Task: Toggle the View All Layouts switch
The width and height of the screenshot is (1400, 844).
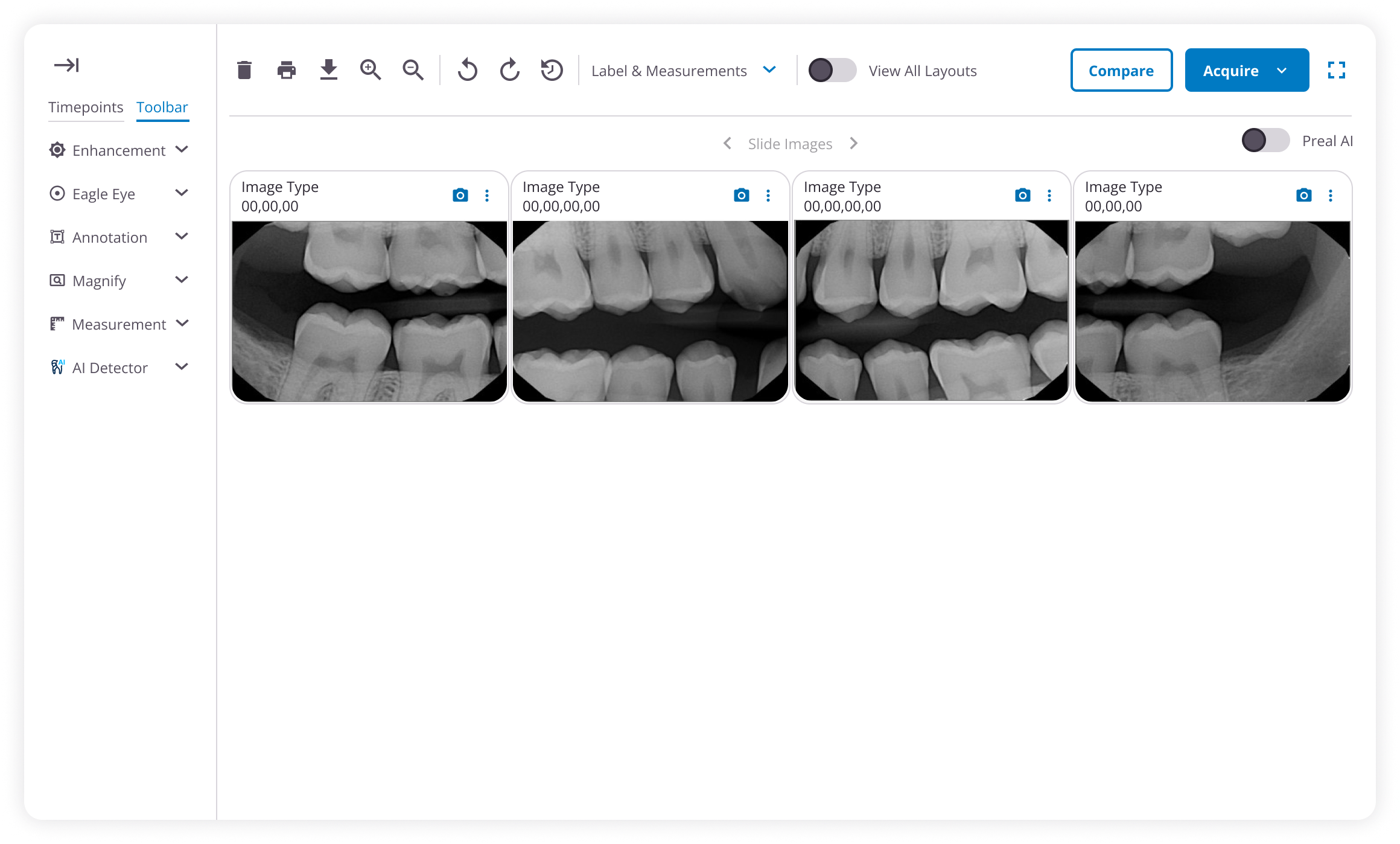Action: [x=832, y=70]
